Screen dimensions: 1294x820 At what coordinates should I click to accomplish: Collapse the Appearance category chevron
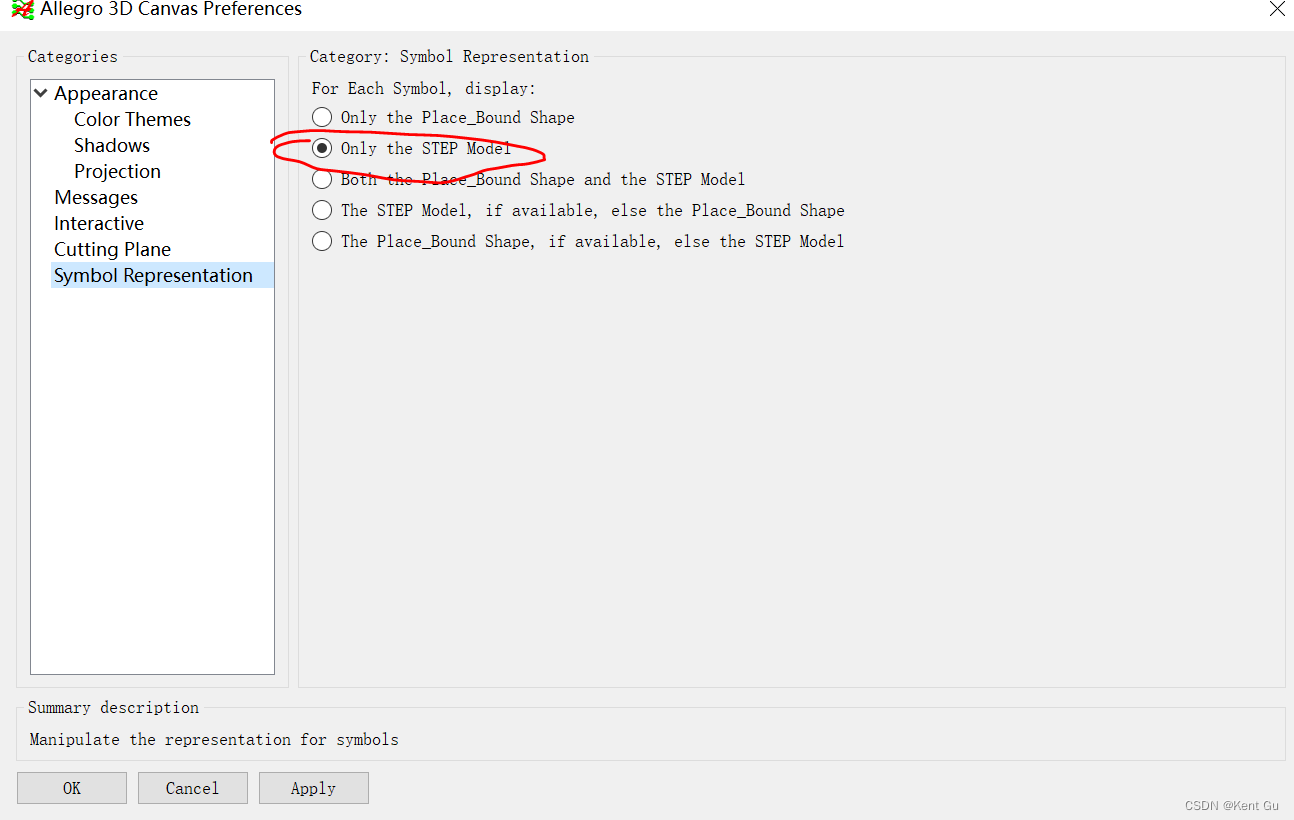(41, 93)
